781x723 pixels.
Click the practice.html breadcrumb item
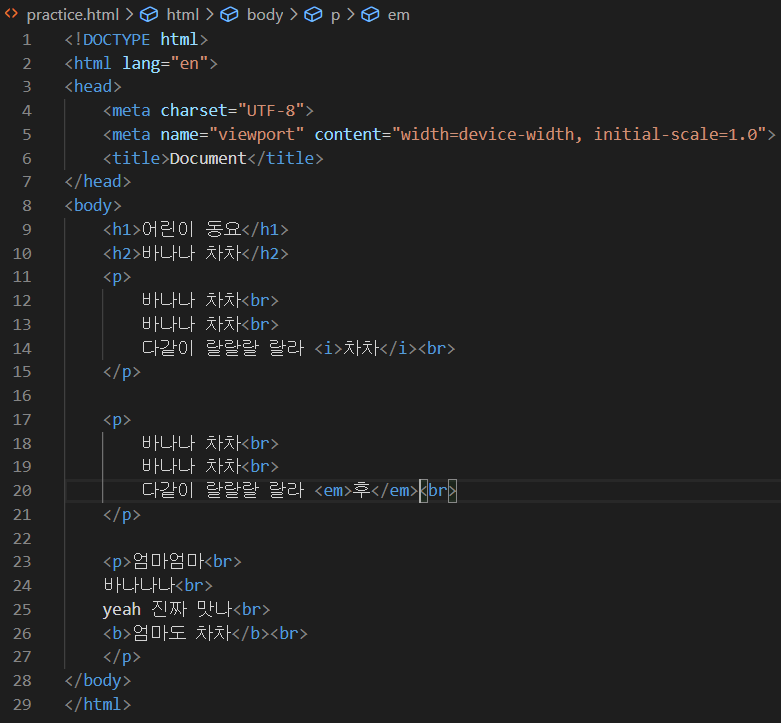tap(73, 15)
